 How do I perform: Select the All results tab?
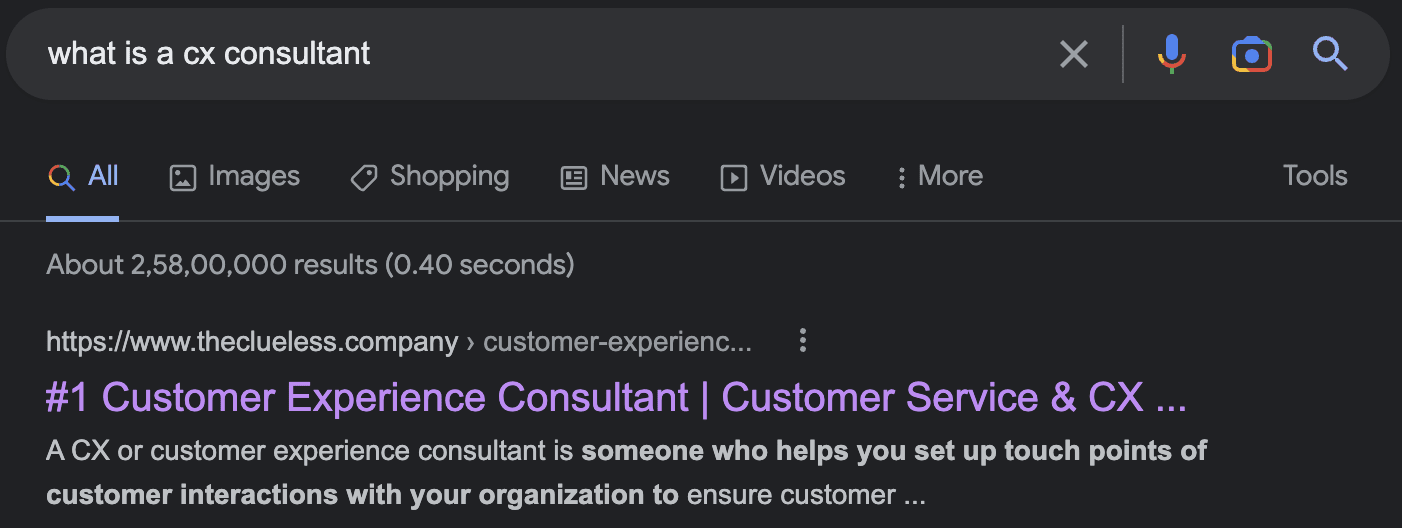pyautogui.click(x=103, y=177)
